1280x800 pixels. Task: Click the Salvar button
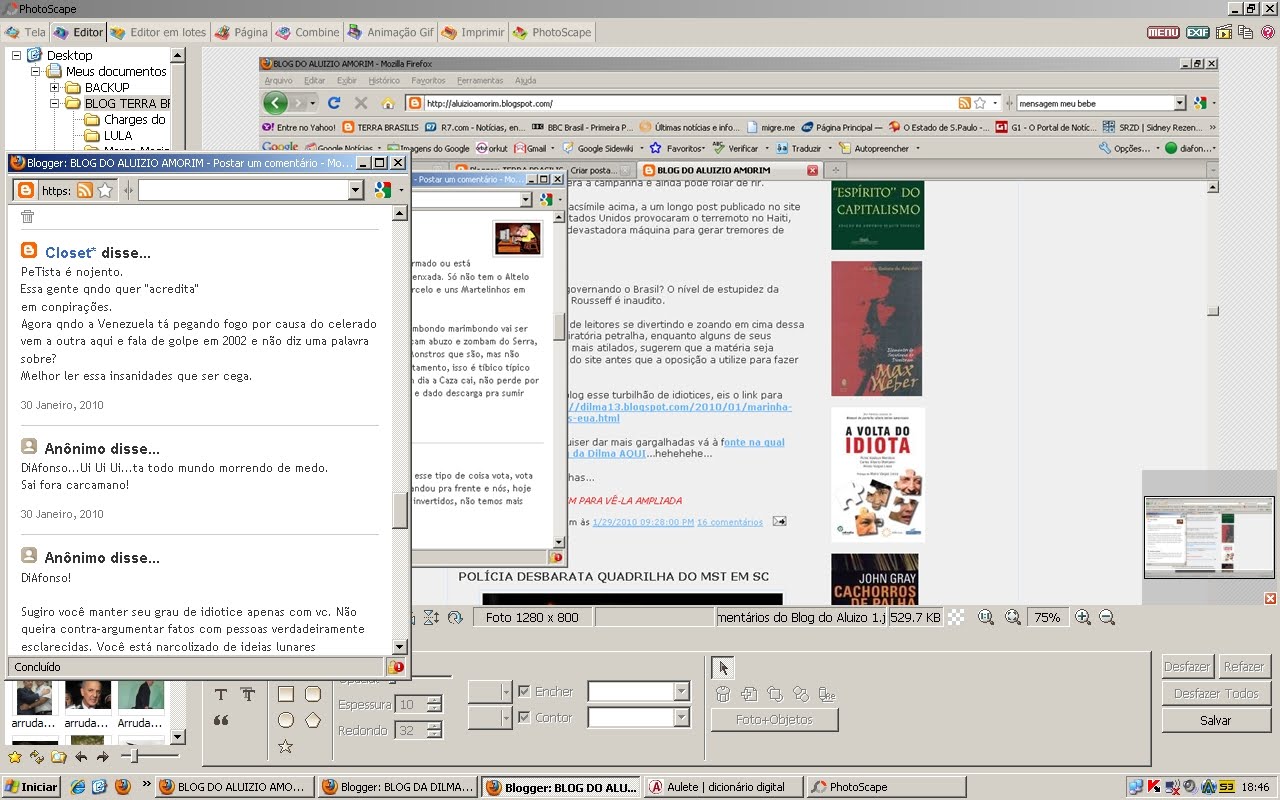(x=1215, y=720)
